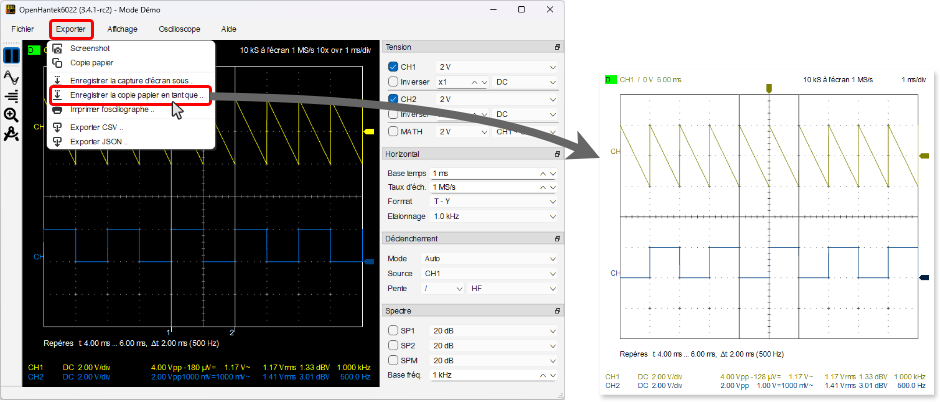Screen dimensions: 940x402
Task: Enable the MATH channel checkbox
Action: [393, 131]
